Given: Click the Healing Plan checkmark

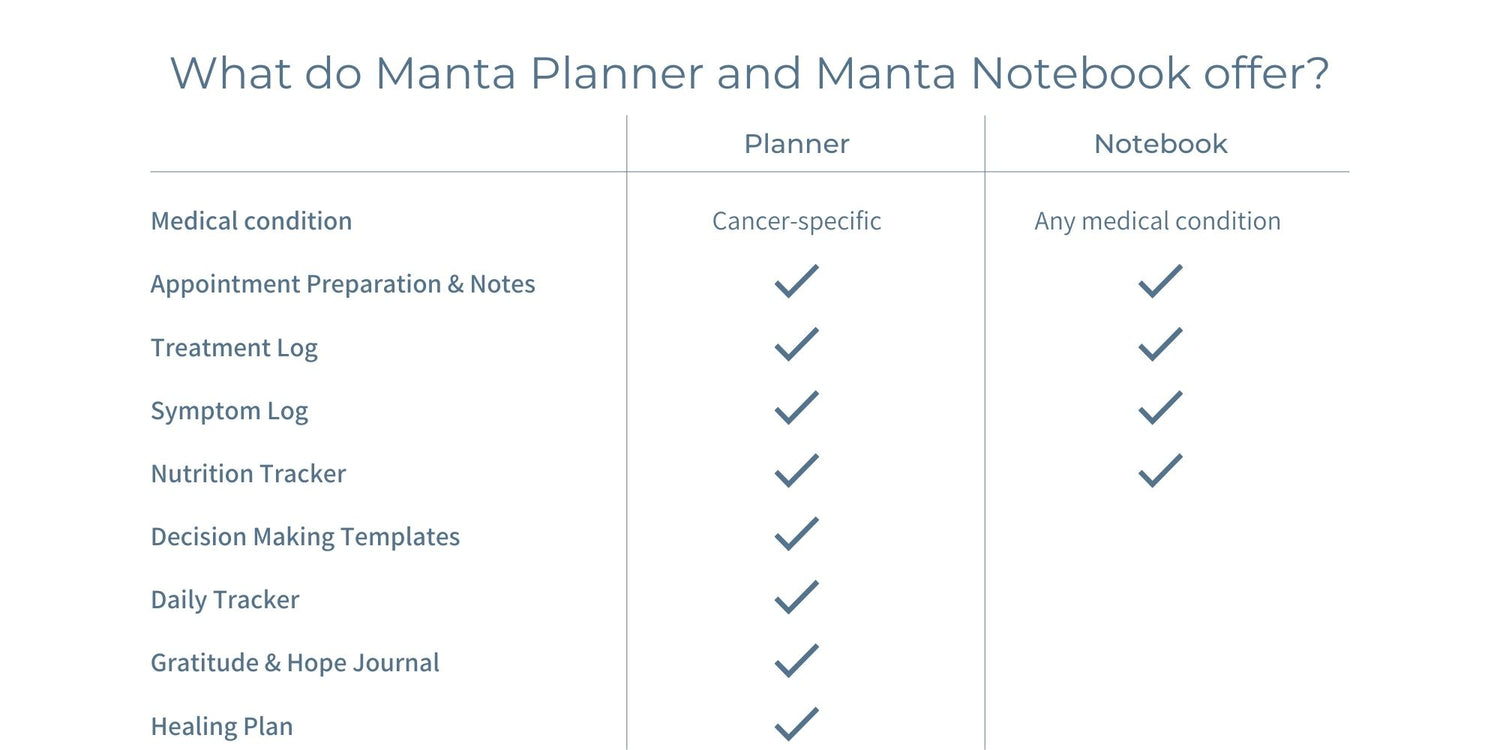Looking at the screenshot, I should pos(796,724).
